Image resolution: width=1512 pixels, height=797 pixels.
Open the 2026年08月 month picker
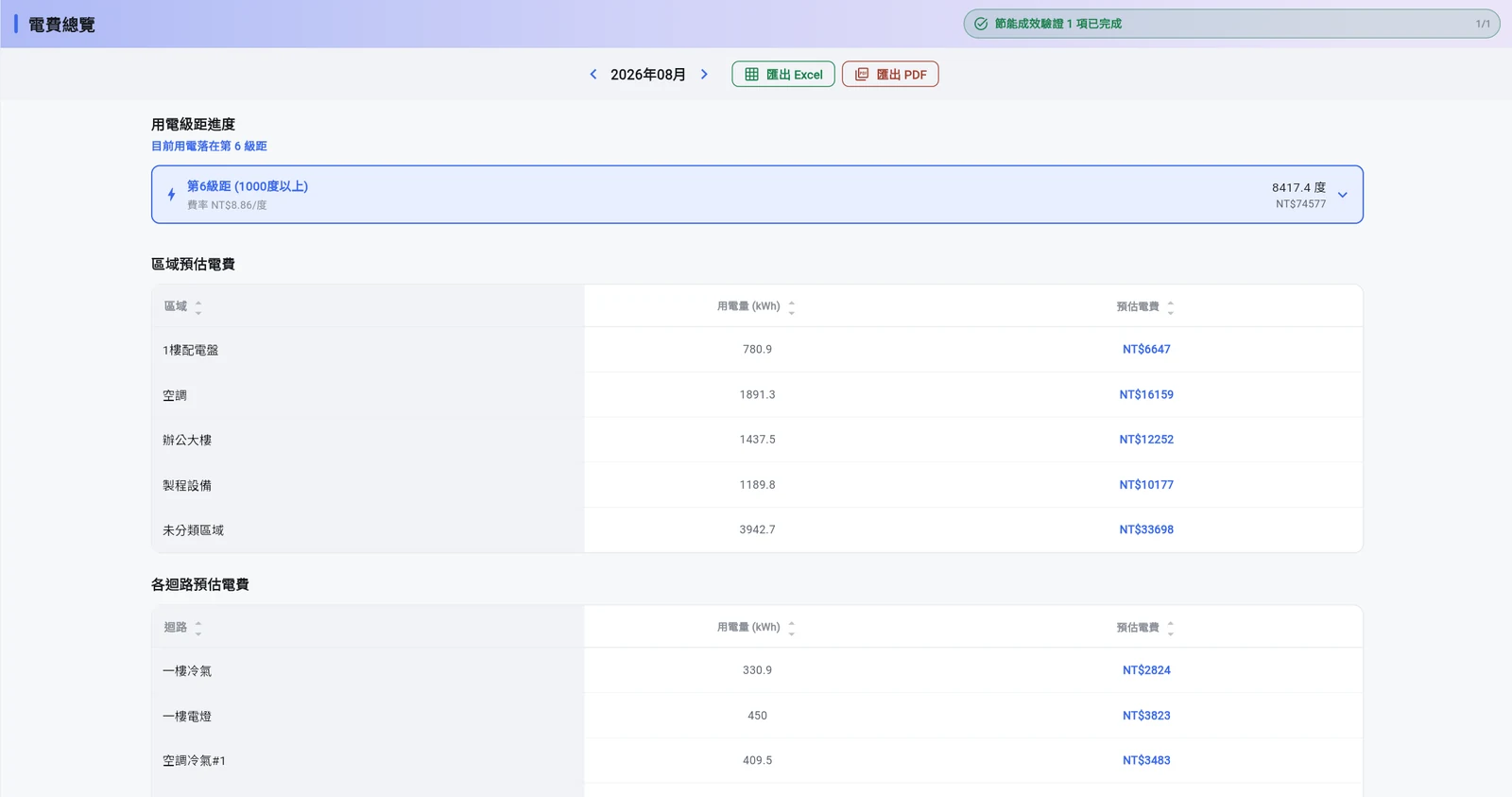tap(648, 75)
